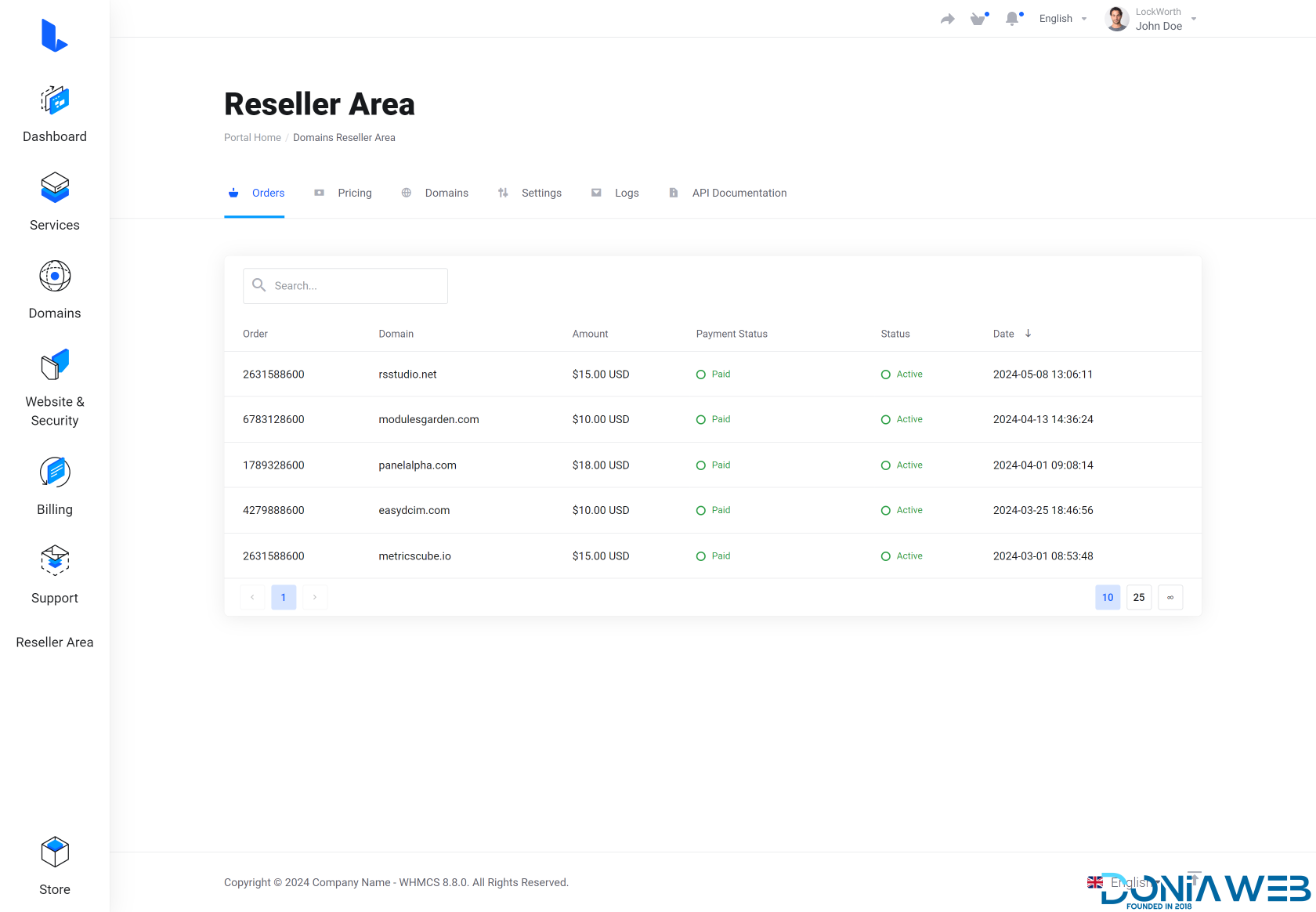Click the Orders tab basket icon
The image size is (1316, 912).
(233, 193)
